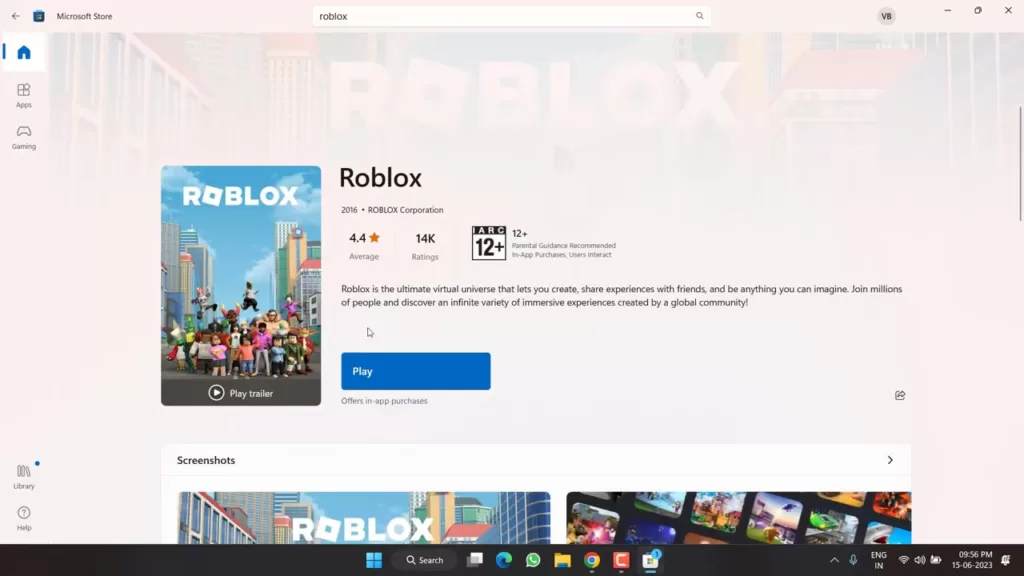View the 14K ratings count
1024x576 pixels.
pyautogui.click(x=425, y=246)
